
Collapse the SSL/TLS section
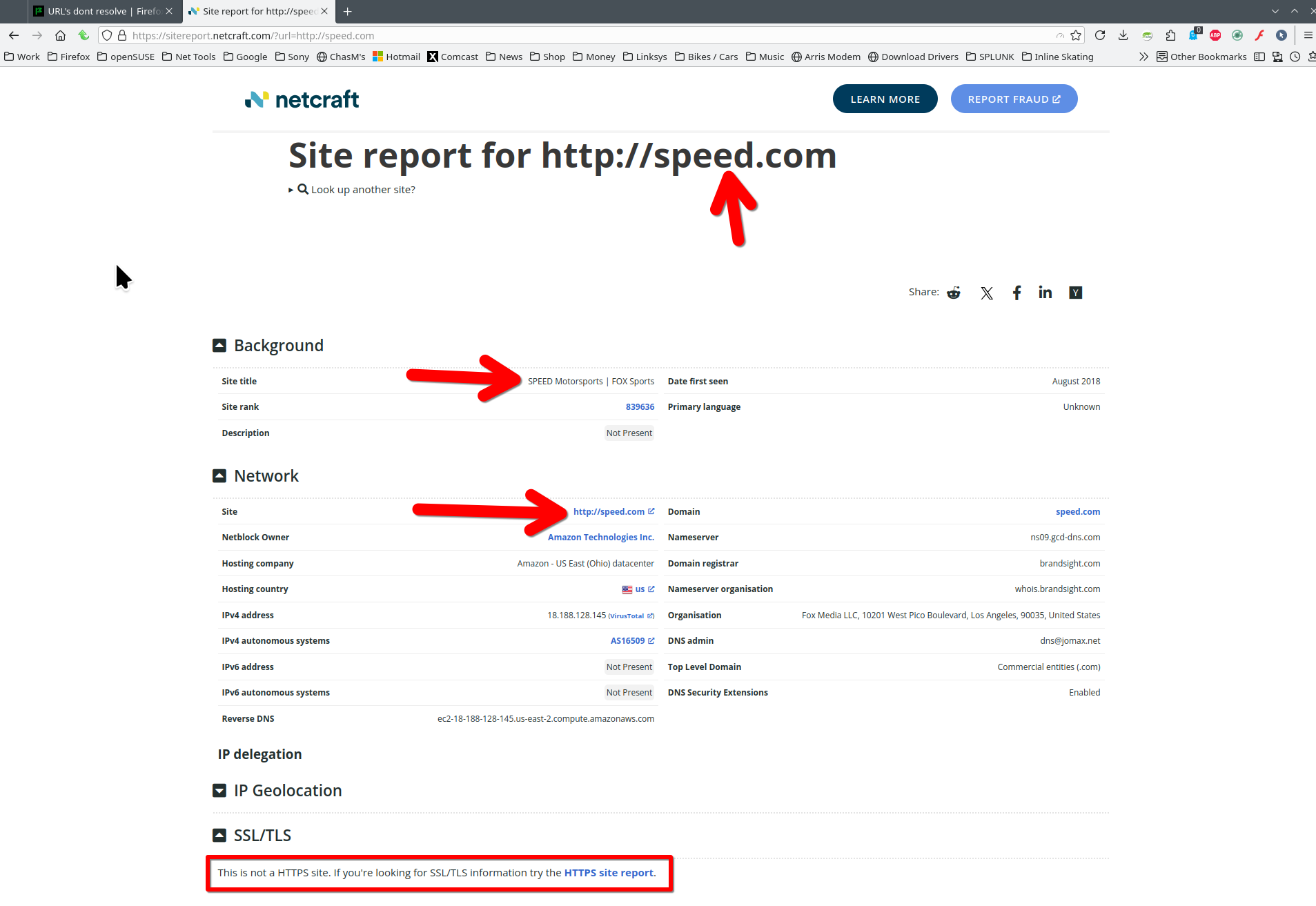(x=219, y=836)
